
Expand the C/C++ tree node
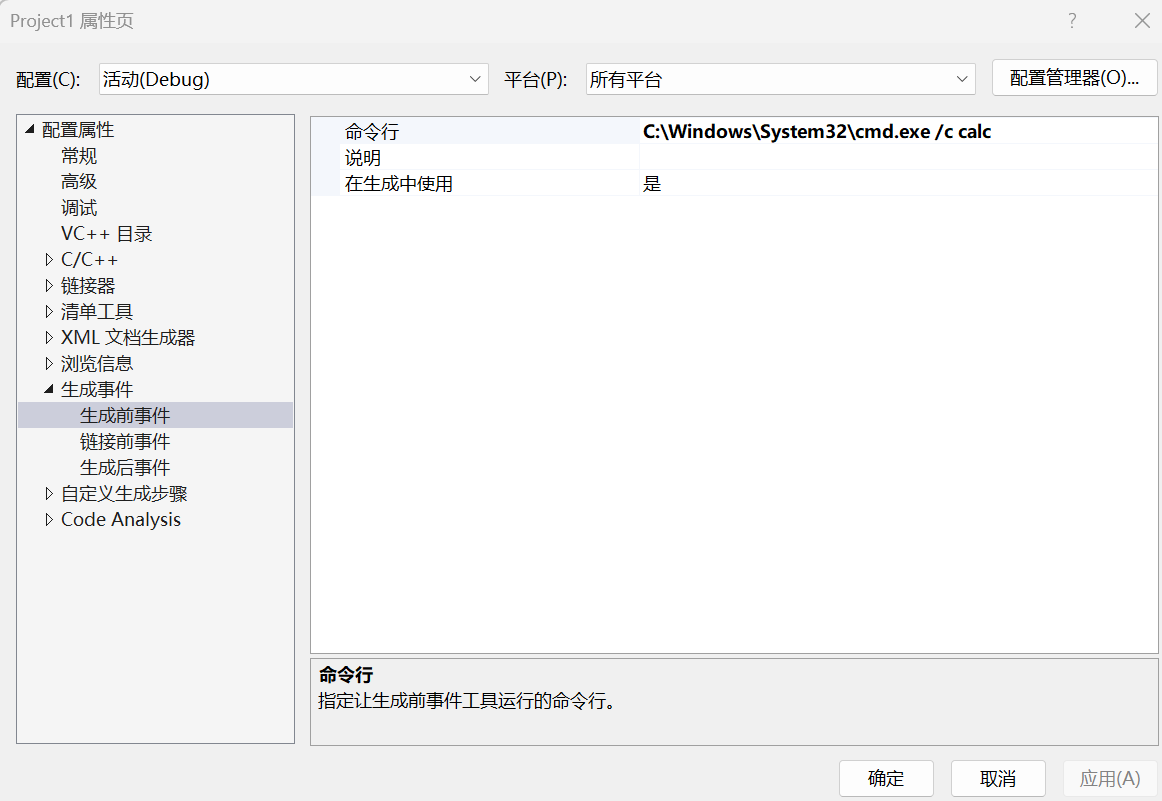tap(49, 260)
